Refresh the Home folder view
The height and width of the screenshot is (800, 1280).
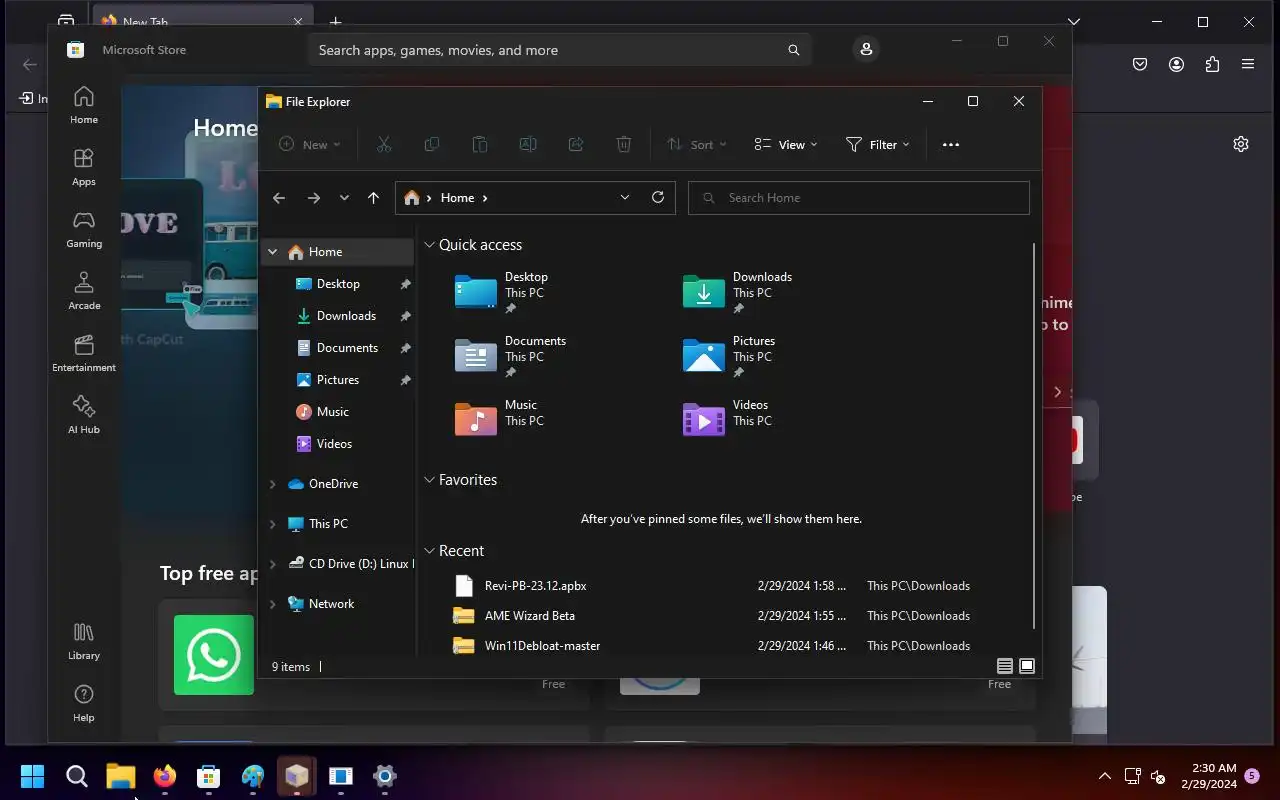(658, 197)
